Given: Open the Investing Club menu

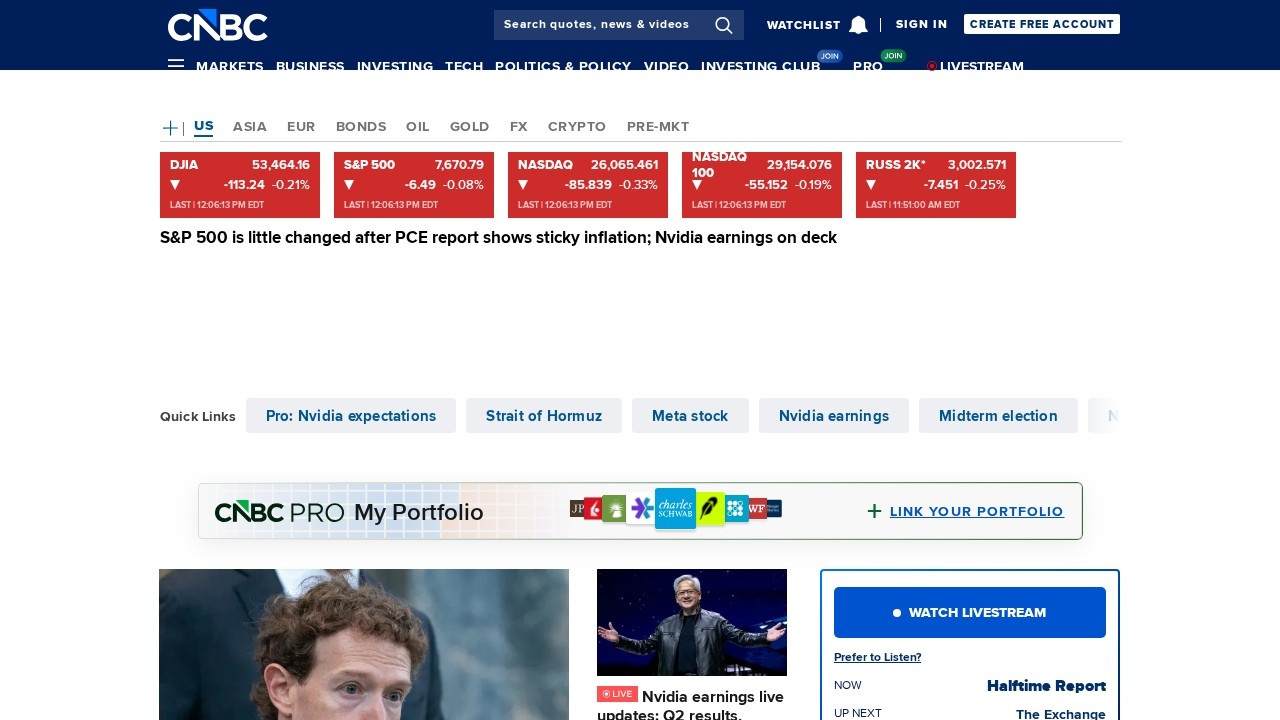Looking at the screenshot, I should pos(761,66).
